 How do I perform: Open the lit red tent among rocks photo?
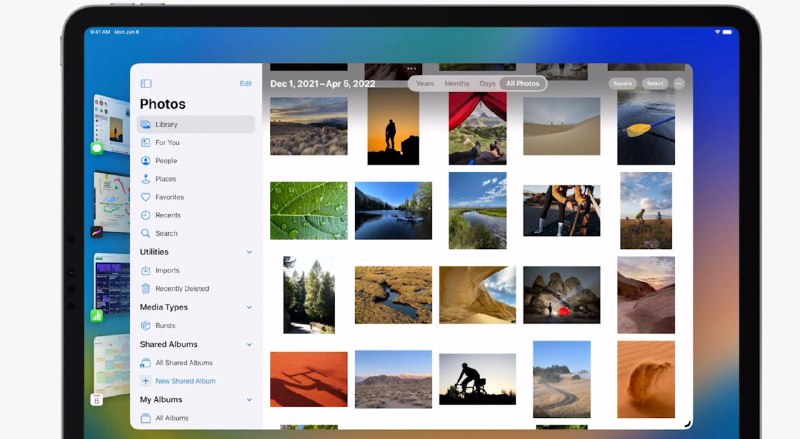pyautogui.click(x=562, y=295)
